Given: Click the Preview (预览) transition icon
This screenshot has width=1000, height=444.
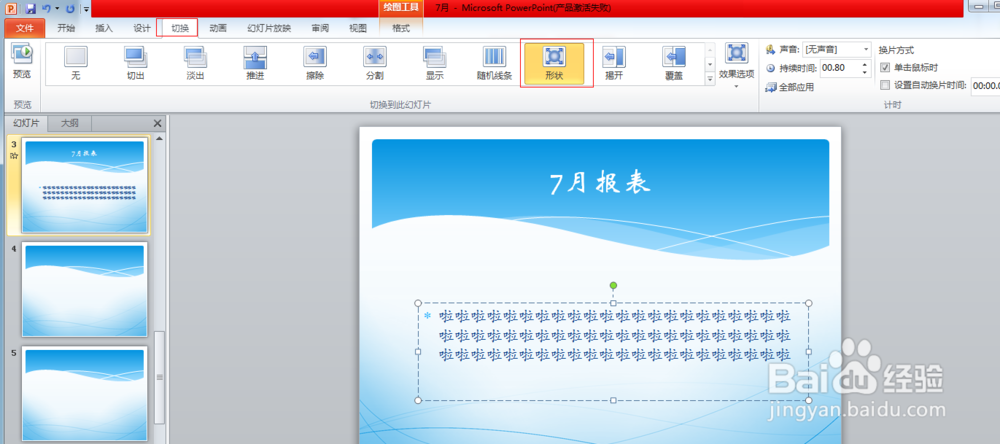Looking at the screenshot, I should [22, 62].
